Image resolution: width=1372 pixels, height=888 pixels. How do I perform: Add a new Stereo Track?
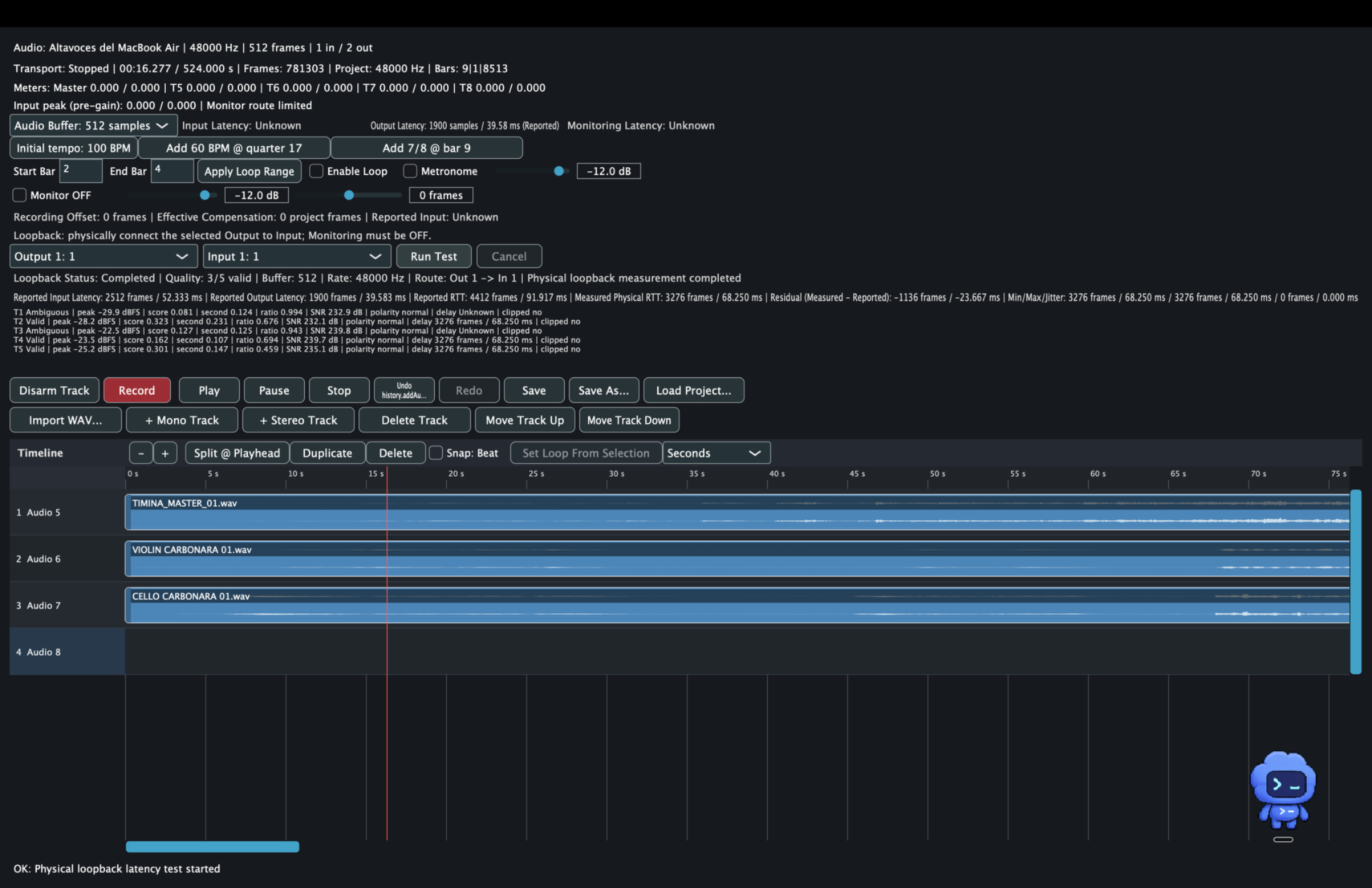click(x=298, y=420)
